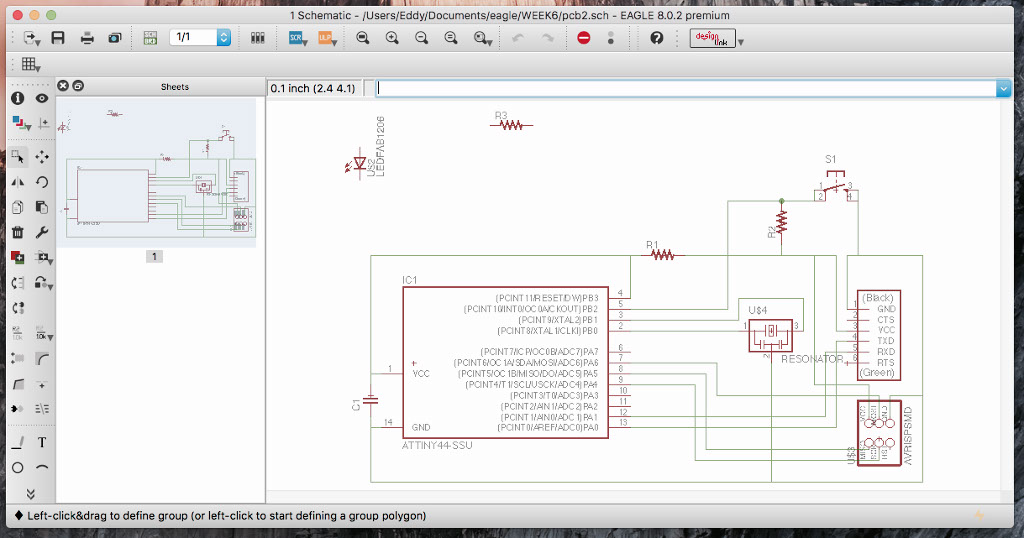Select the Delete trash tool
This screenshot has height=538, width=1024.
coord(17,232)
